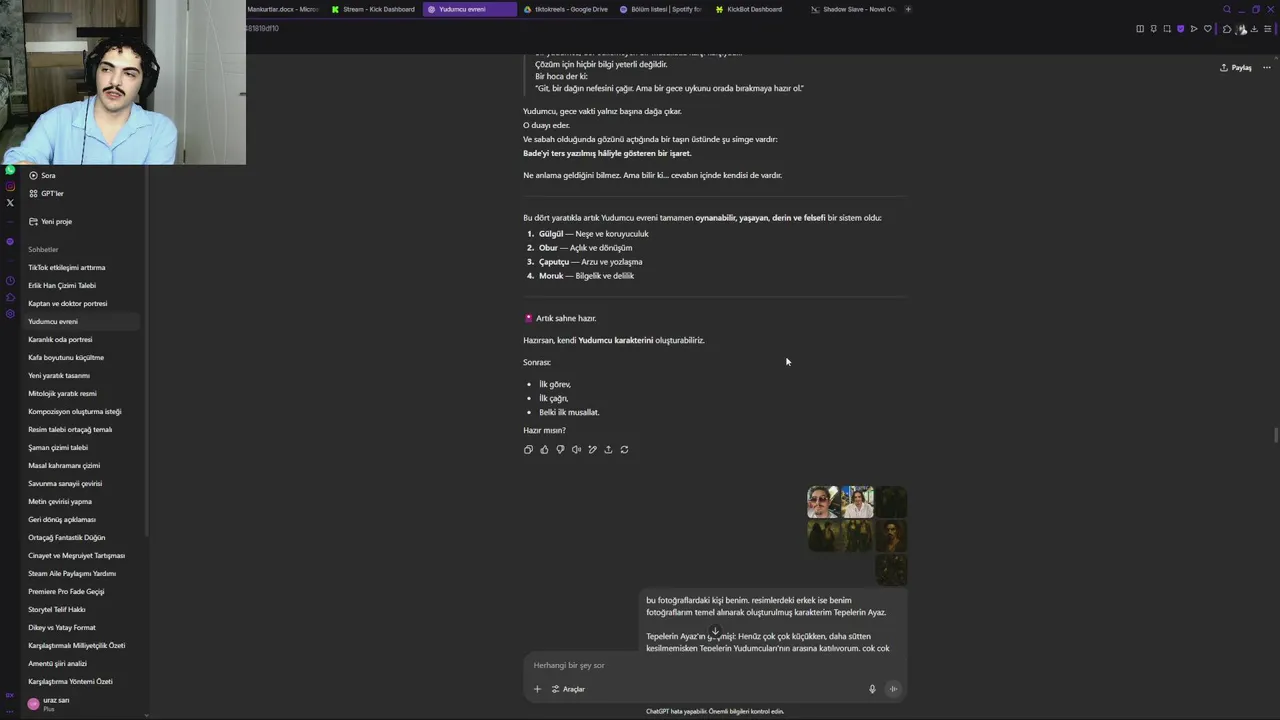Give the response a thumbs down

click(x=560, y=450)
